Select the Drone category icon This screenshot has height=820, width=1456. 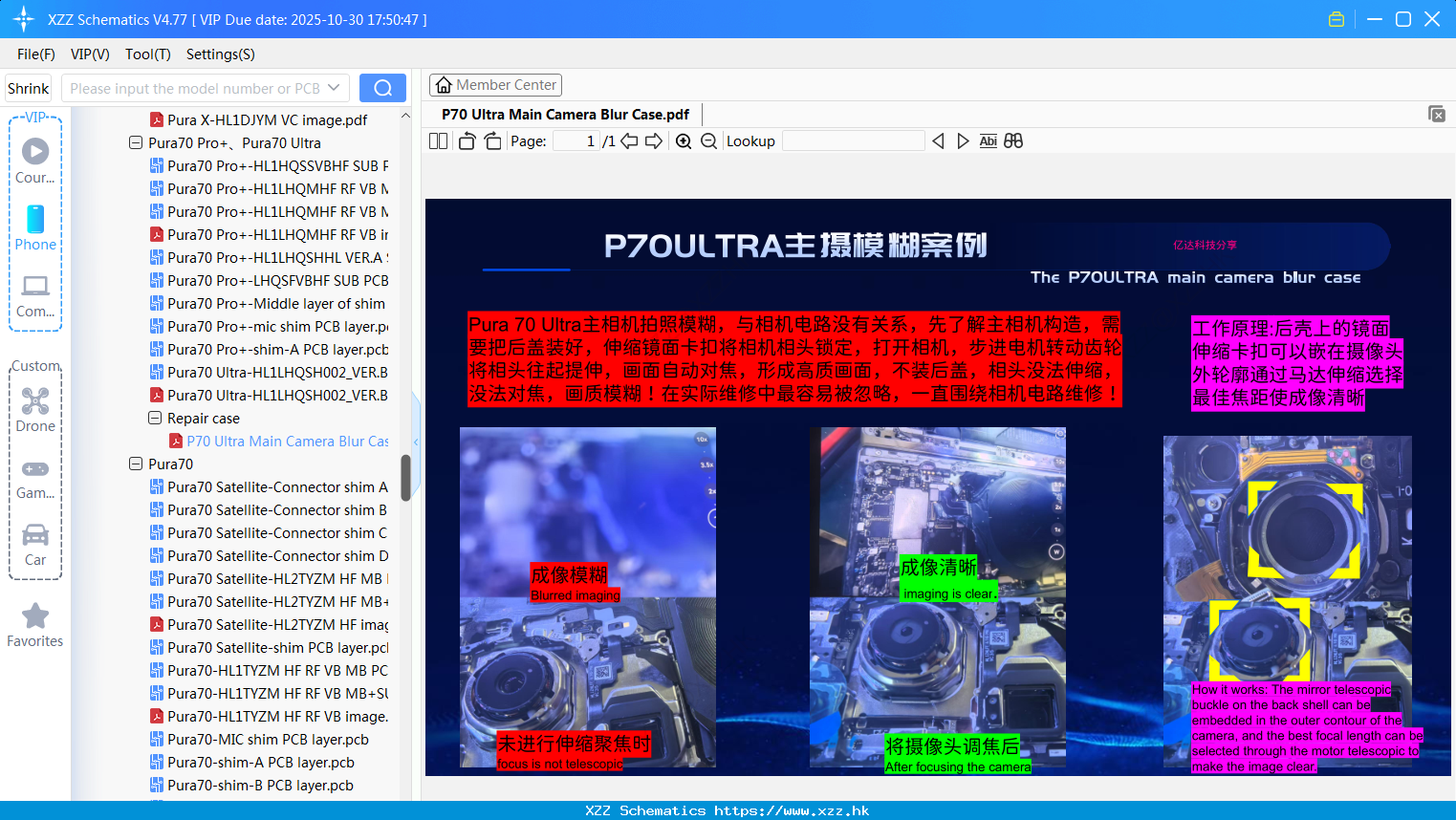pos(35,409)
